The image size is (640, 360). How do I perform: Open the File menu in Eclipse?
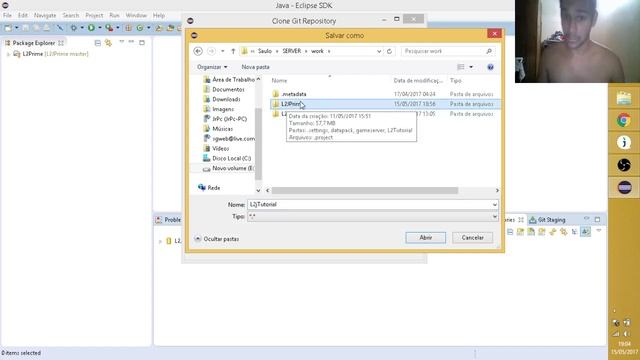(x=7, y=16)
